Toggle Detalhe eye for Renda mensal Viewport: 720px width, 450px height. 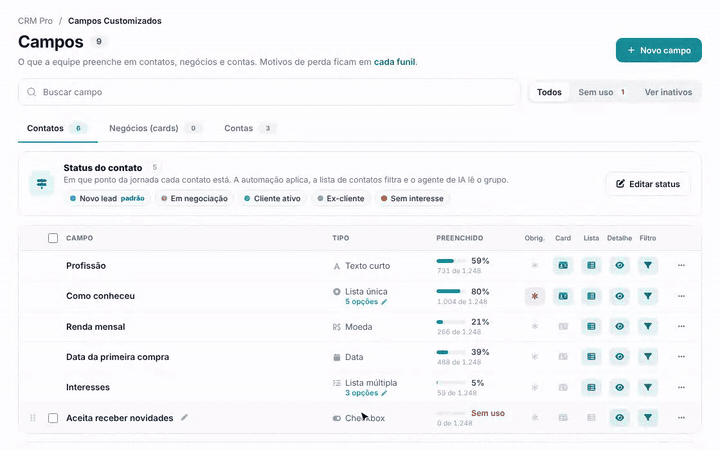pyautogui.click(x=619, y=326)
